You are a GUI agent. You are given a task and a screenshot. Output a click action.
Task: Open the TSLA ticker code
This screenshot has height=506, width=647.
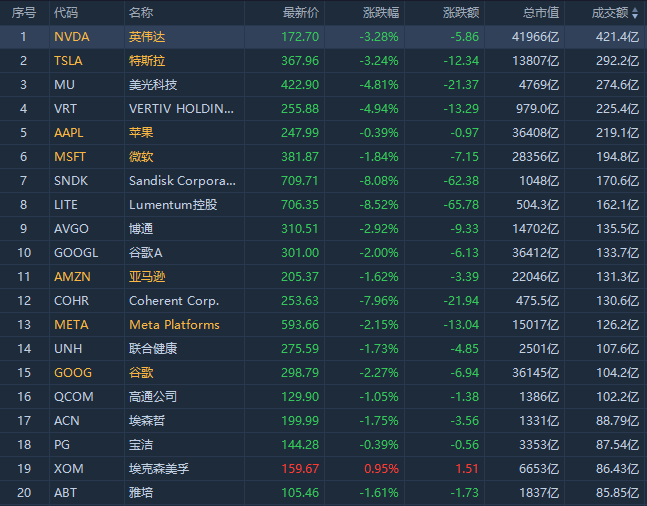coord(69,61)
